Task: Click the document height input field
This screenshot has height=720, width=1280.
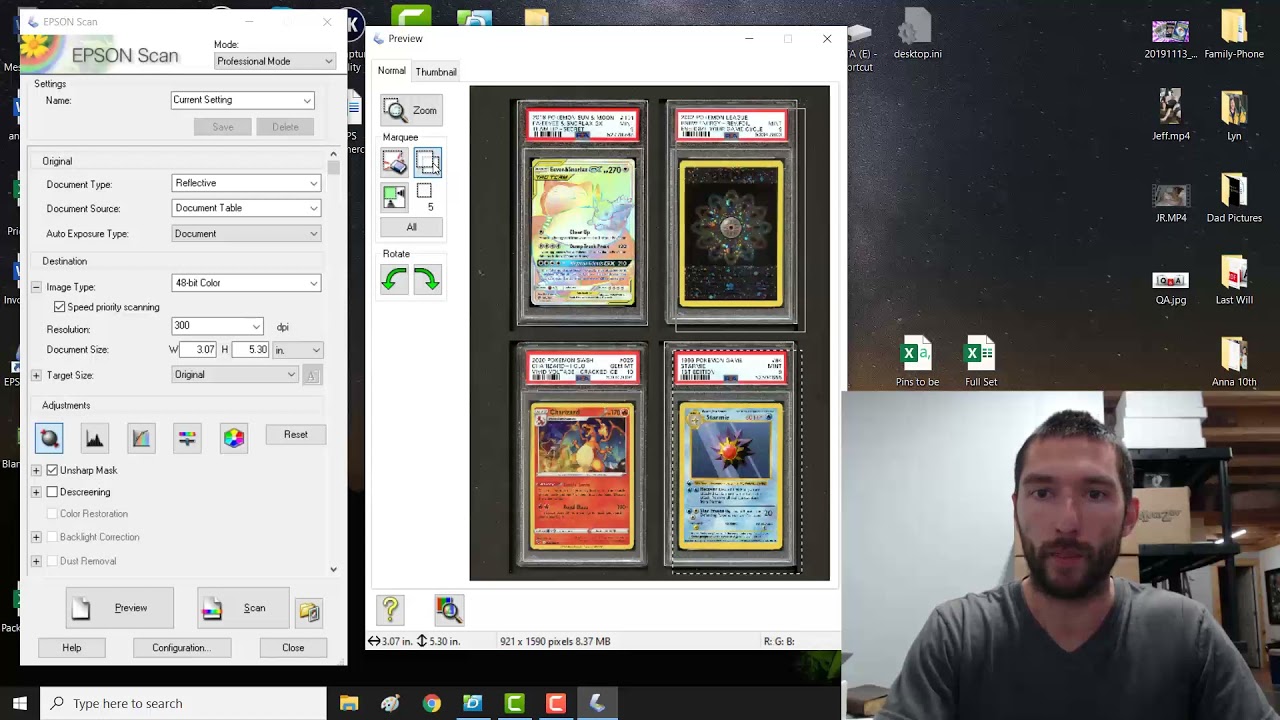Action: [251, 350]
